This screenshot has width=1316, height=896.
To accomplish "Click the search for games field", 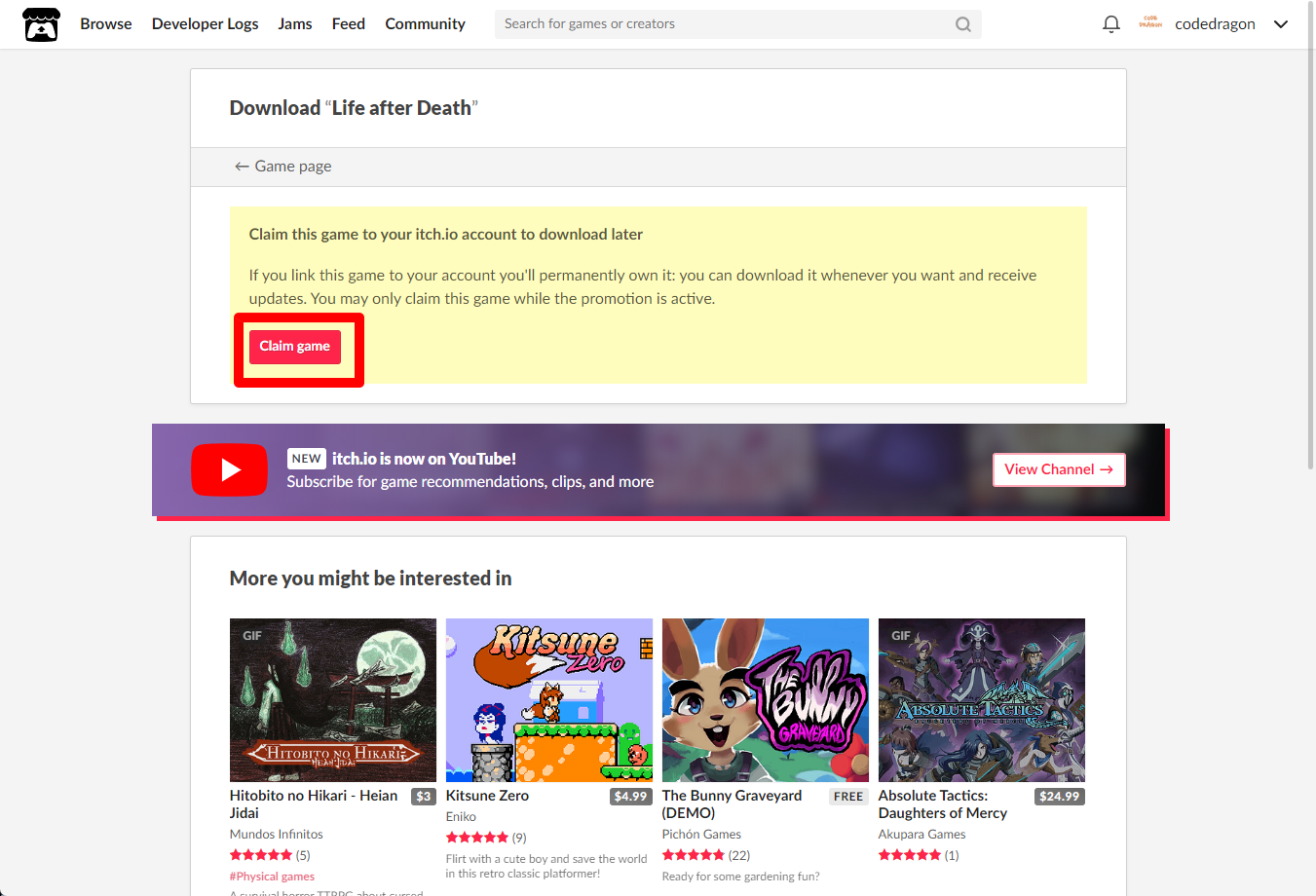I will [737, 24].
